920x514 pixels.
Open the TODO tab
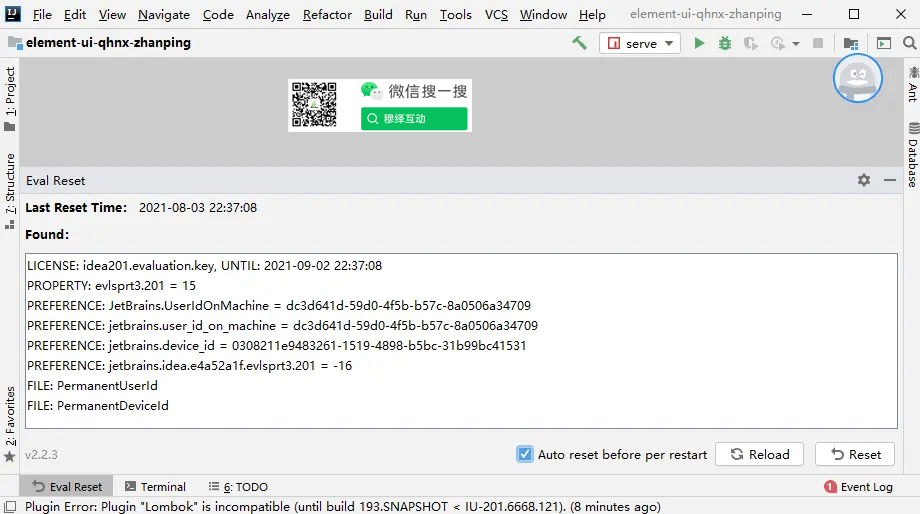click(x=238, y=486)
